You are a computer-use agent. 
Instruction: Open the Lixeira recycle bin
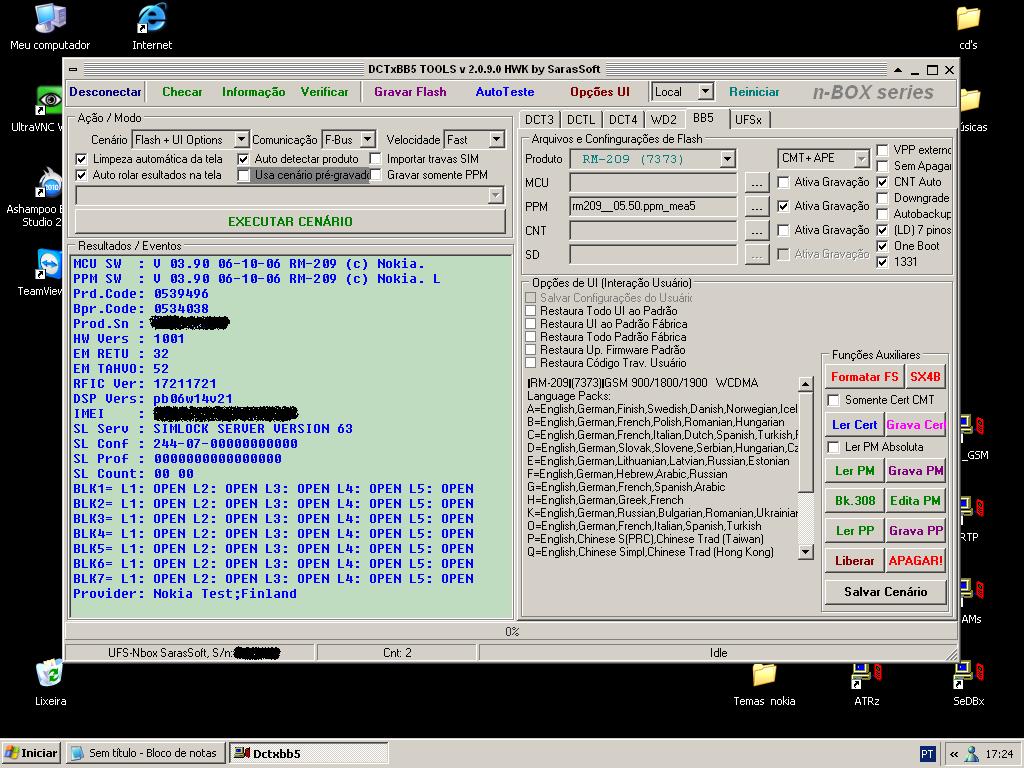point(50,682)
